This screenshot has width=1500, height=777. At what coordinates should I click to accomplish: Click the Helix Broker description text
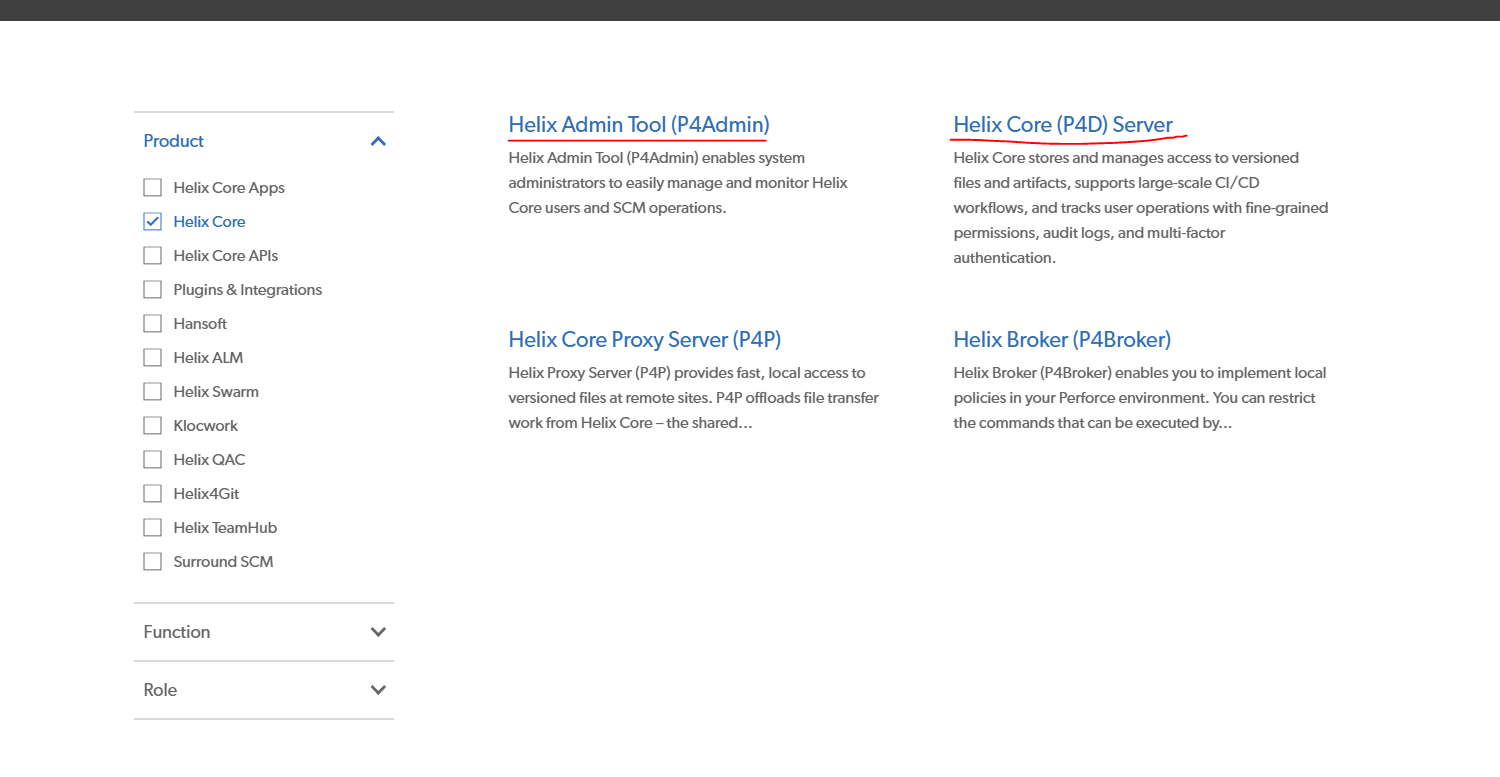[x=1140, y=398]
